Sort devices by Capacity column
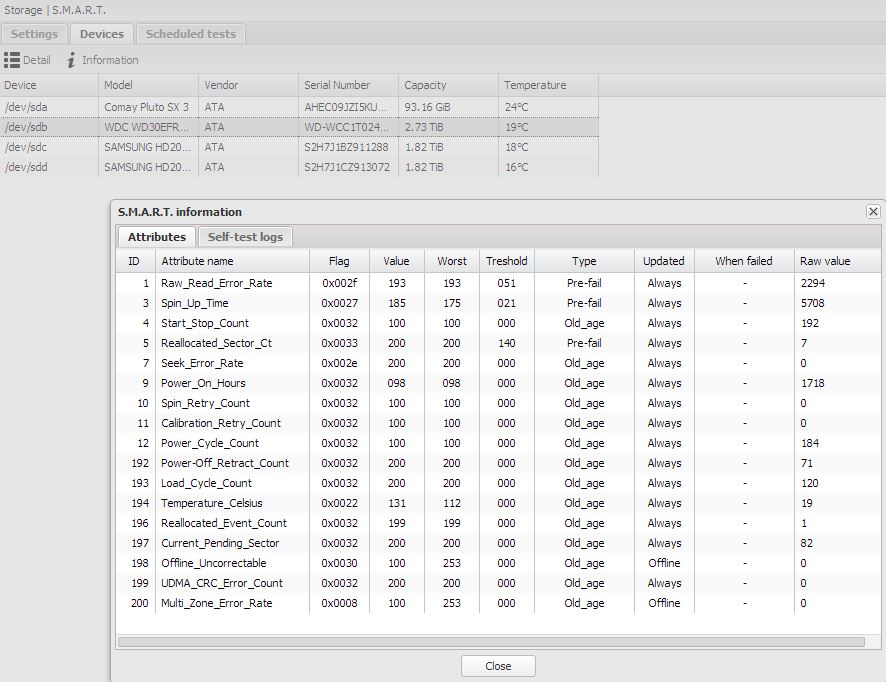 [x=449, y=85]
